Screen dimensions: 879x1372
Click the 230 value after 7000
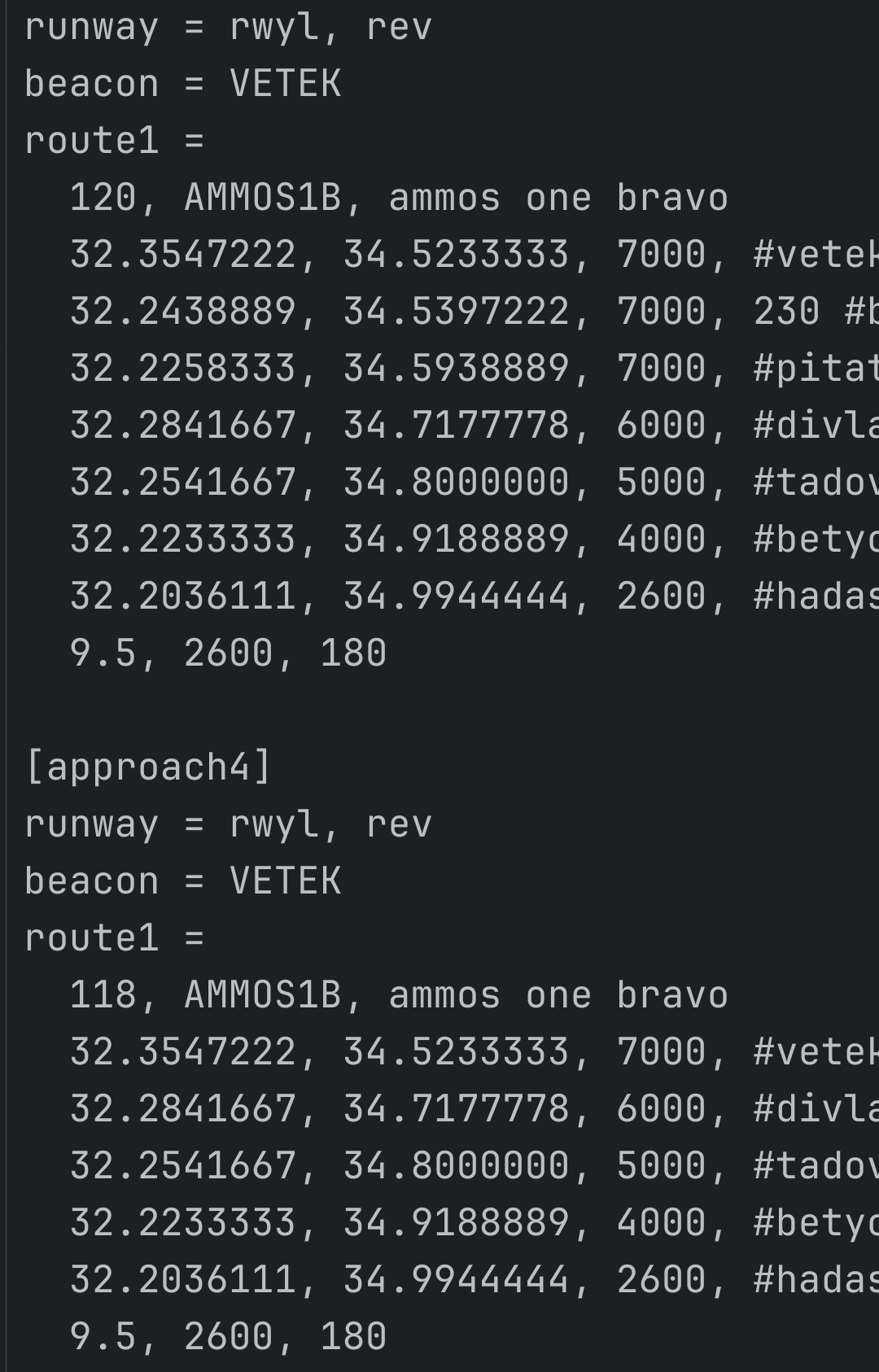click(x=786, y=312)
